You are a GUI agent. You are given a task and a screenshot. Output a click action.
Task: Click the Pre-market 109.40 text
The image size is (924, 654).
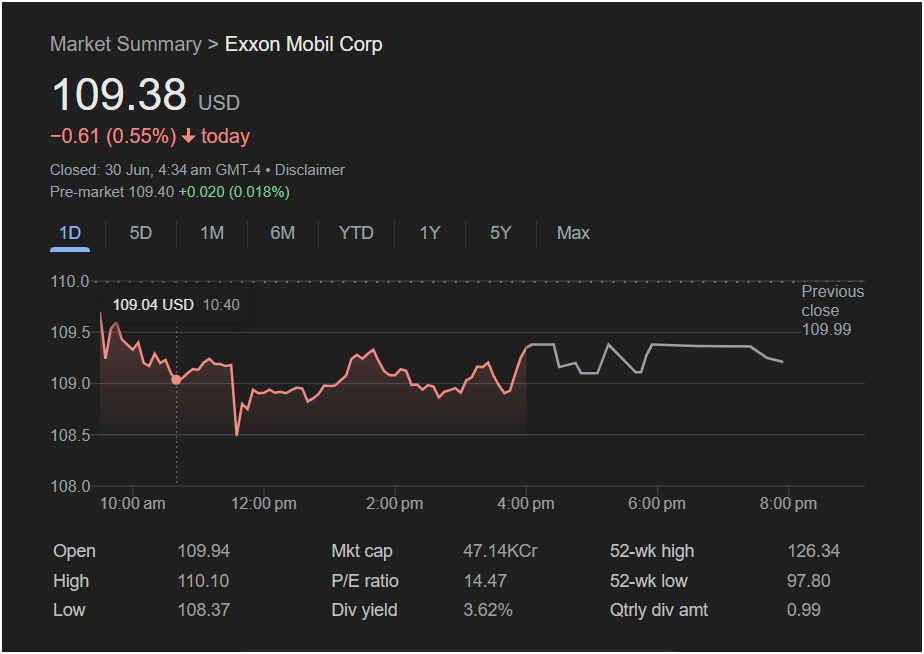[x=112, y=191]
